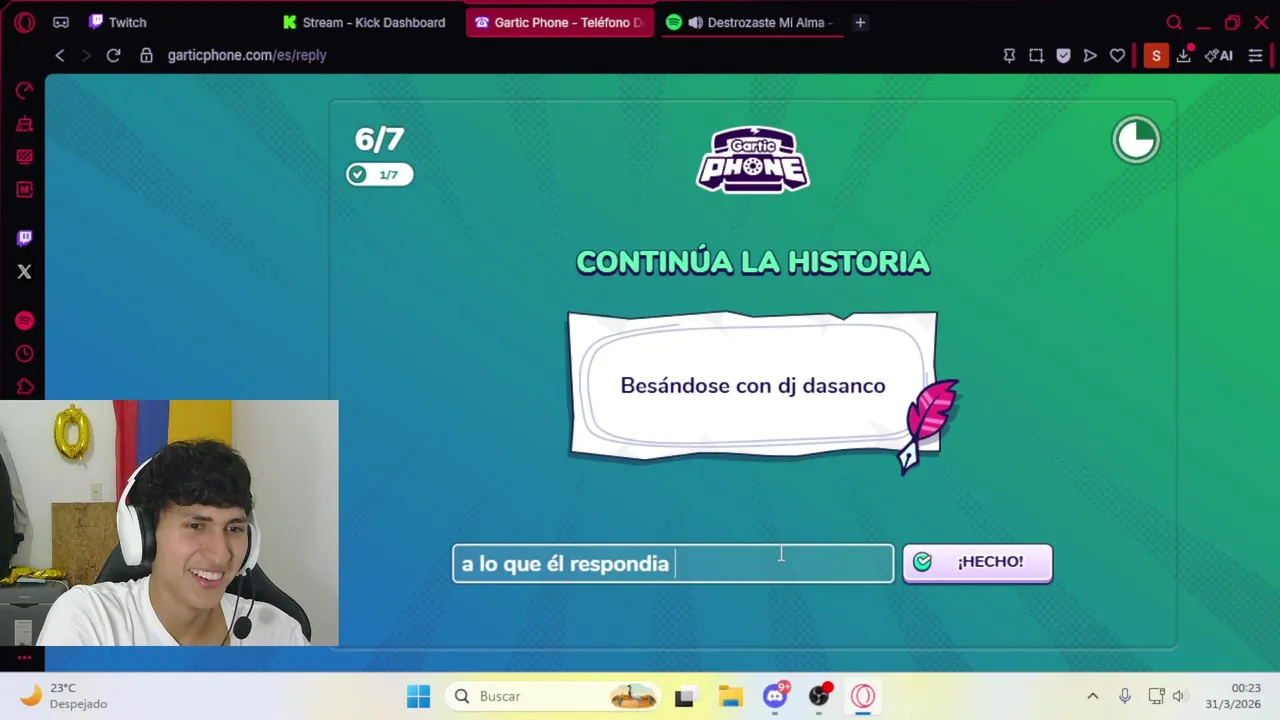Open GX Cleaner broom icon in sidebar
Viewport: 1280px width, 720px height.
pyautogui.click(x=25, y=124)
